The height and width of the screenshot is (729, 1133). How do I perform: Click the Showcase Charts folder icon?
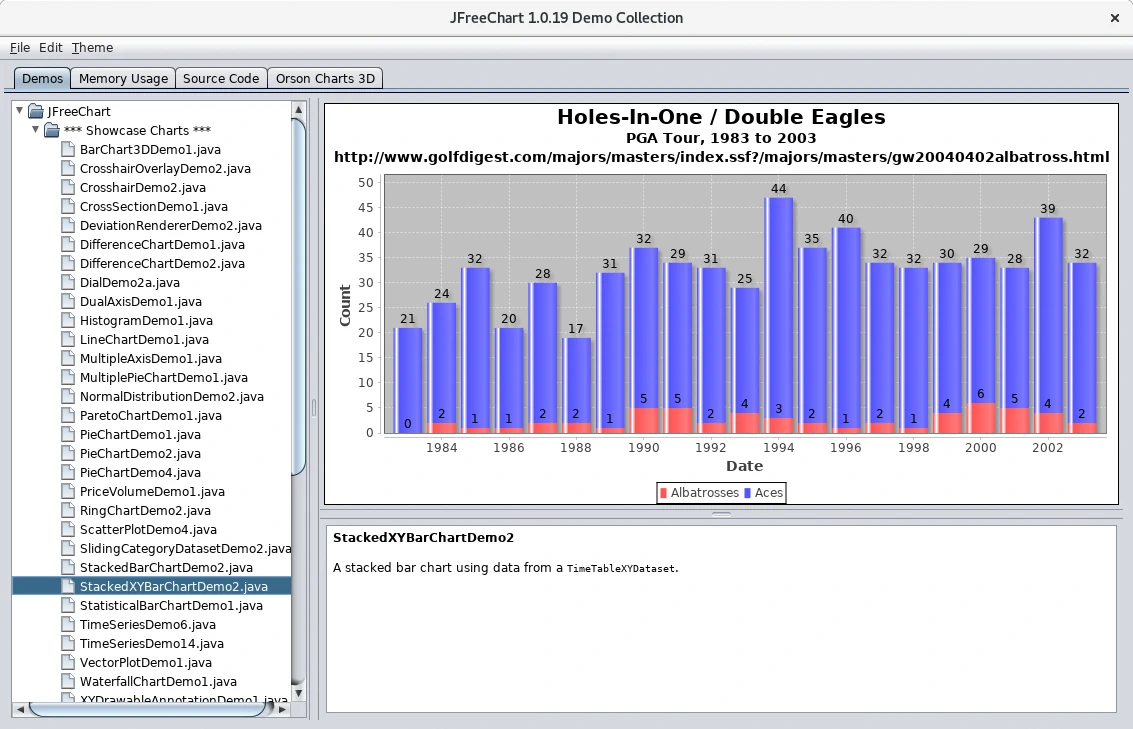click(x=52, y=130)
